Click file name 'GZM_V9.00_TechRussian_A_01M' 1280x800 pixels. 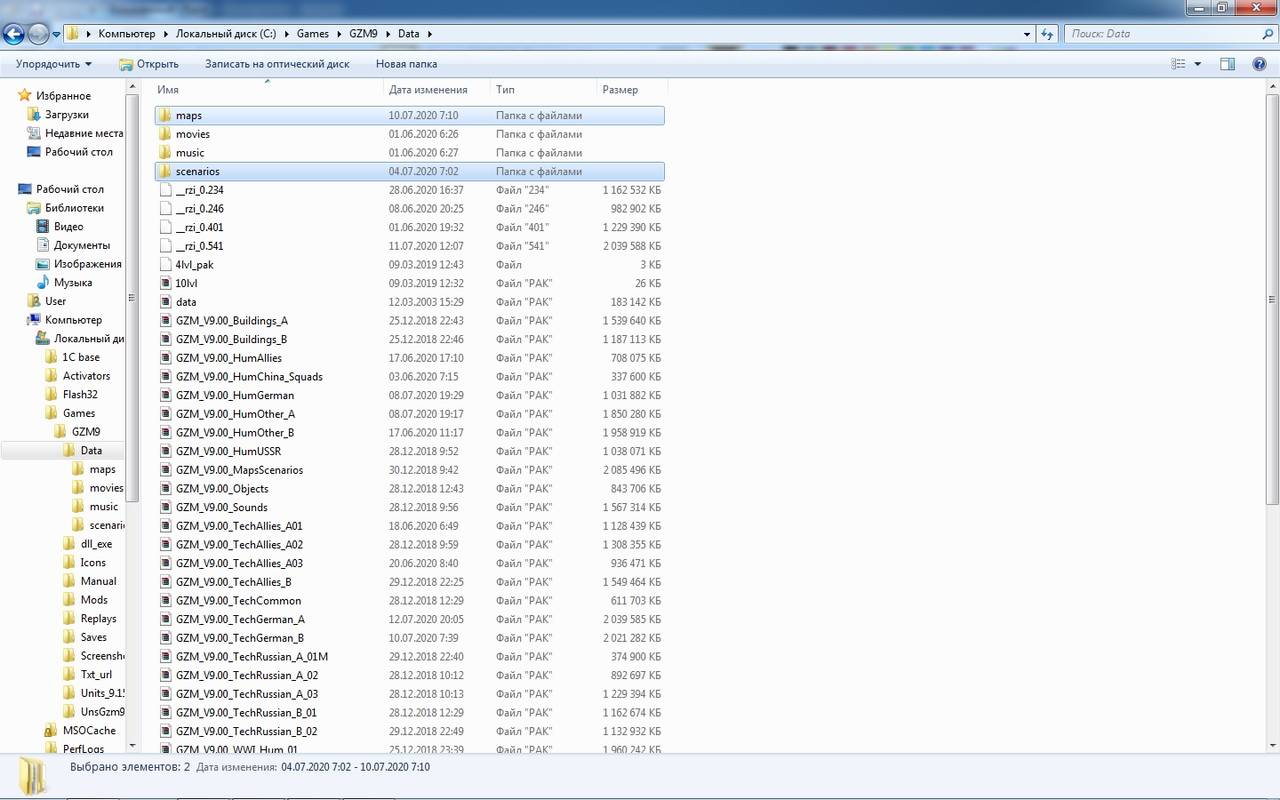[252, 657]
